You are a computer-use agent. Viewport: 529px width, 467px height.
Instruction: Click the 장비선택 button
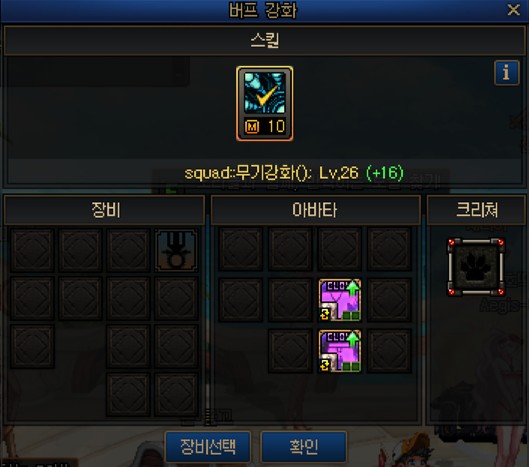pos(208,446)
